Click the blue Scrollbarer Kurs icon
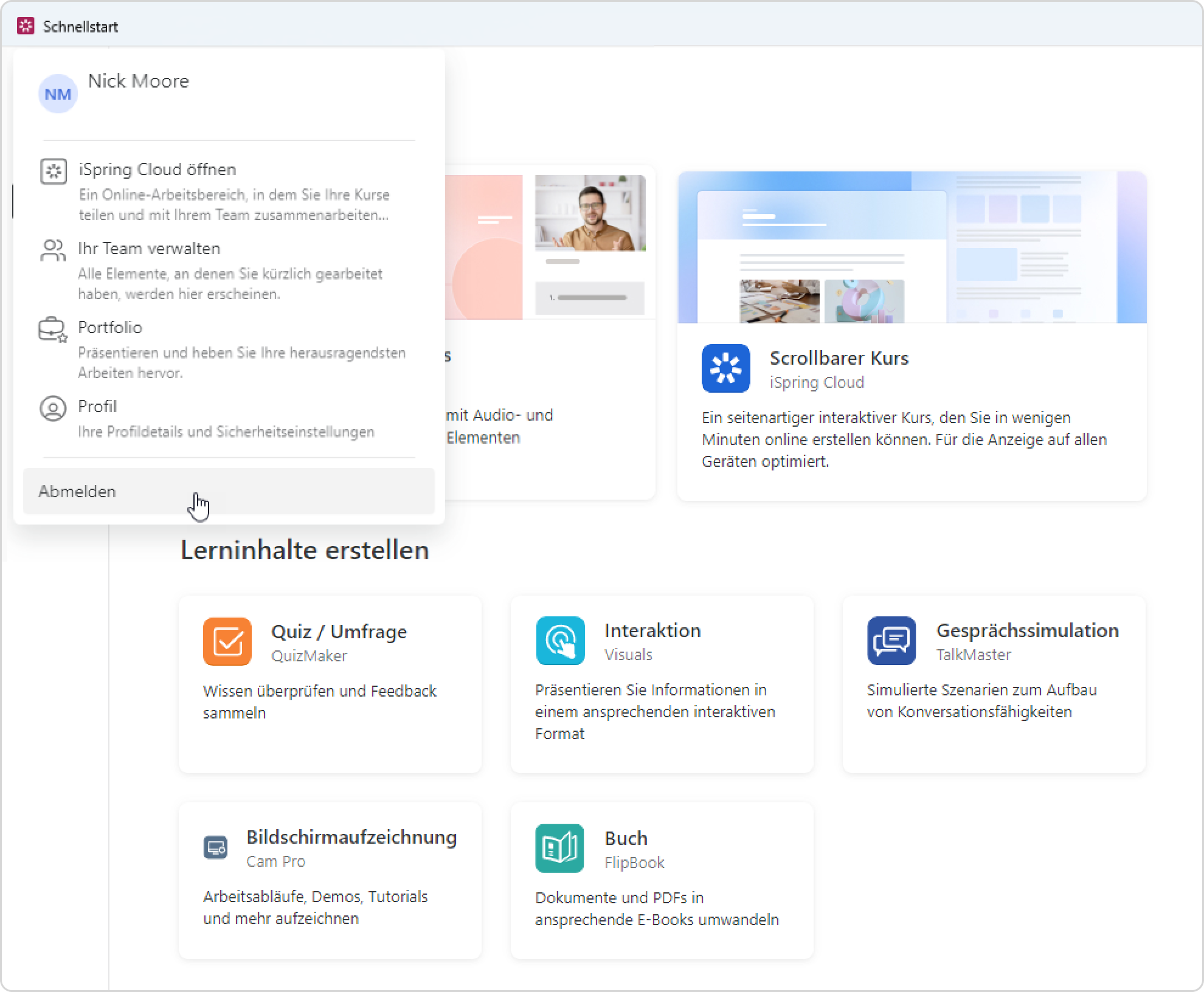Viewport: 1204px width, 992px height. [726, 368]
